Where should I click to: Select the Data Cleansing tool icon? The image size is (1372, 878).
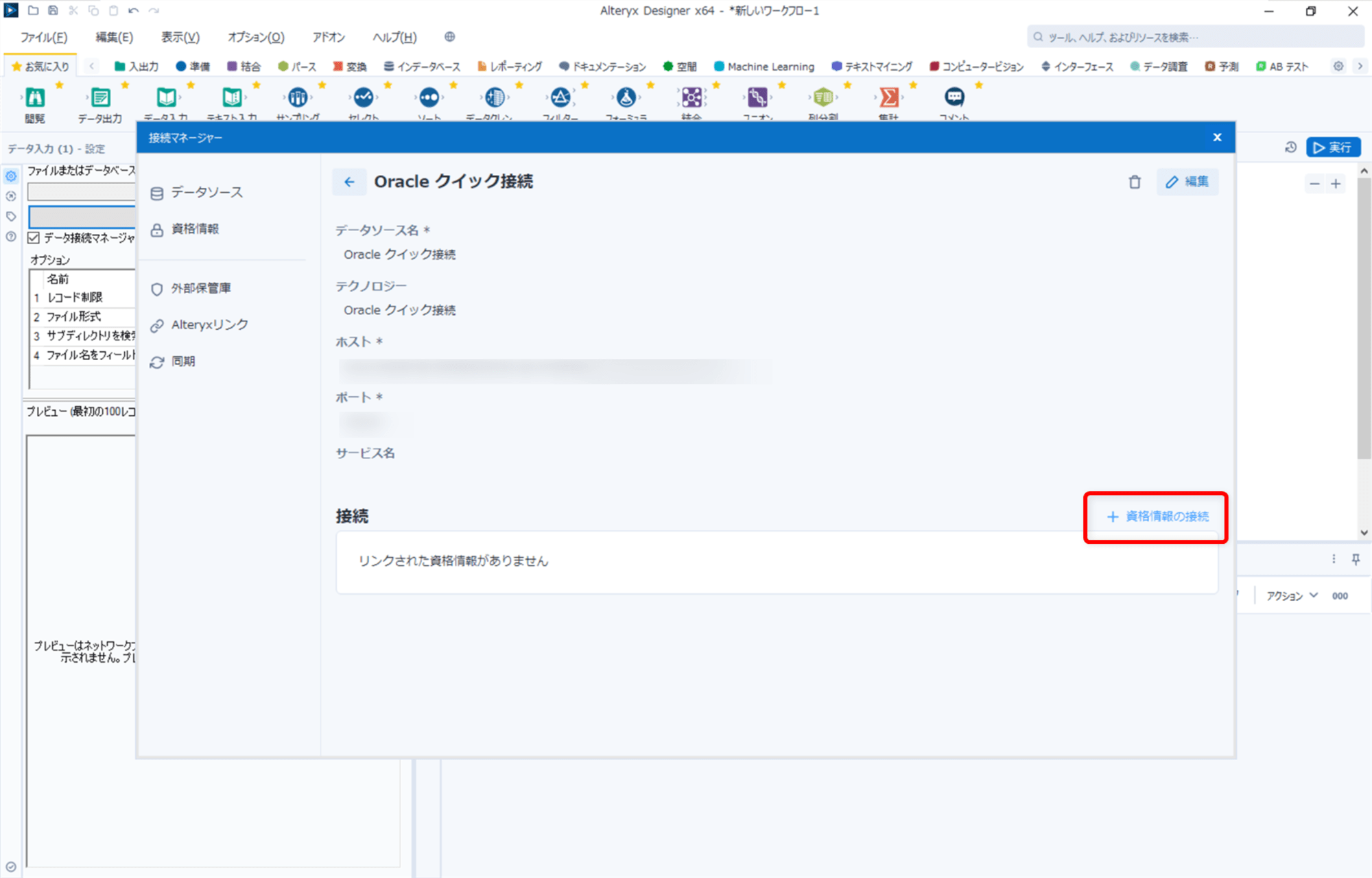[x=495, y=98]
